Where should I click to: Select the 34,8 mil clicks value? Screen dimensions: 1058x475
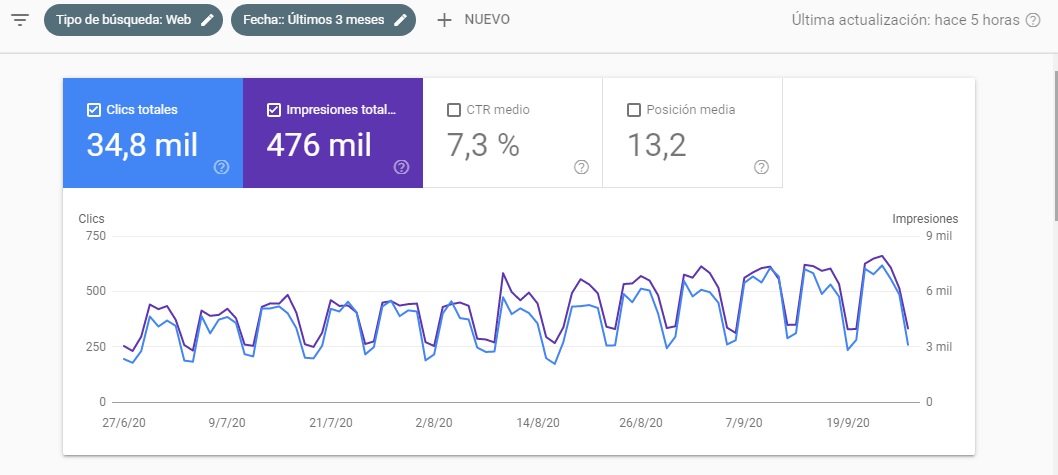click(142, 145)
